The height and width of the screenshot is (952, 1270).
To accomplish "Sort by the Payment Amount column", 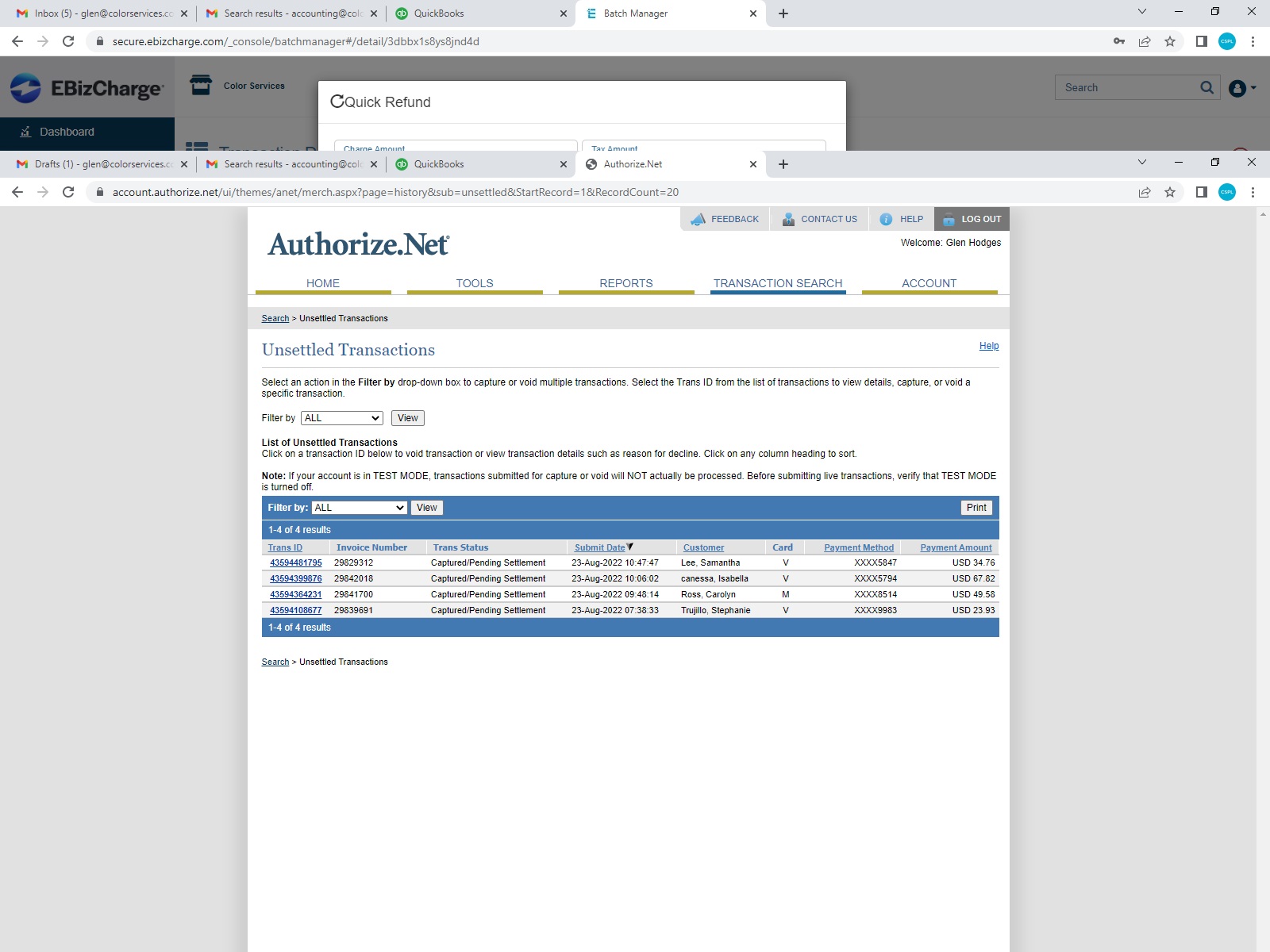I will pyautogui.click(x=956, y=547).
